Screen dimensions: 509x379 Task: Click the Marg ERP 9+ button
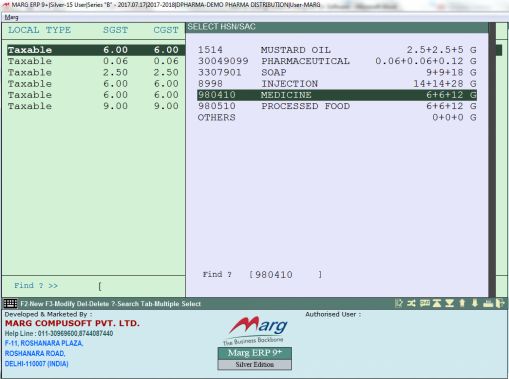255,353
